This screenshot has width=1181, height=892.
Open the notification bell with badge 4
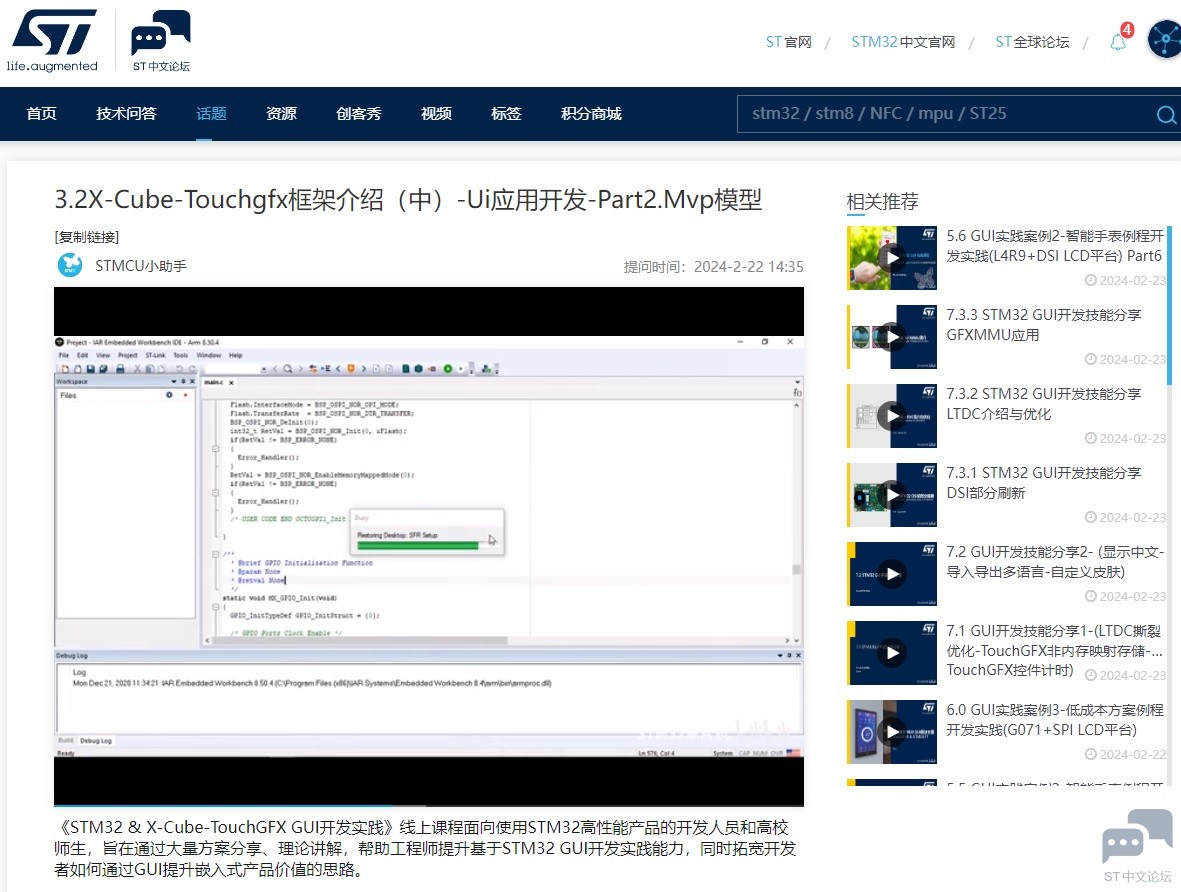pyautogui.click(x=1119, y=40)
